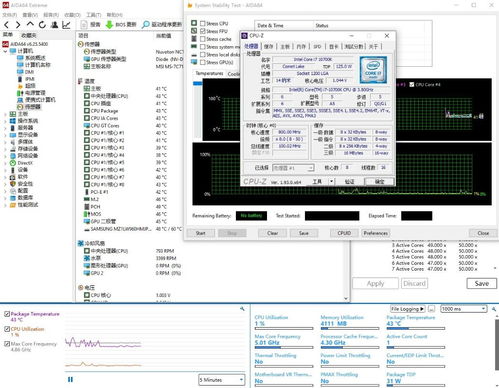Open the File menu in AIDA64
This screenshot has height=388, width=499.
9,15
